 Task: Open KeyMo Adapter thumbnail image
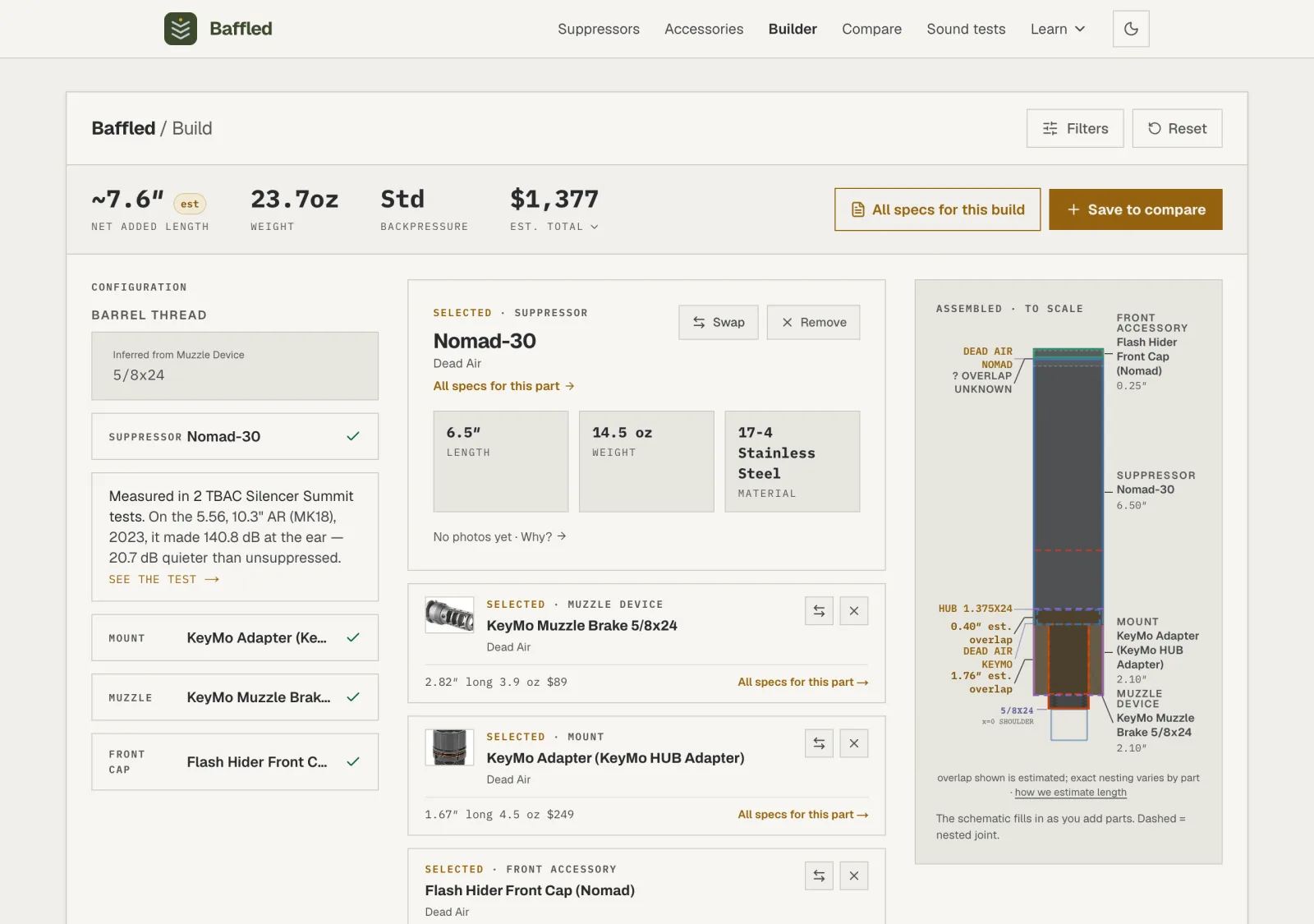point(449,747)
